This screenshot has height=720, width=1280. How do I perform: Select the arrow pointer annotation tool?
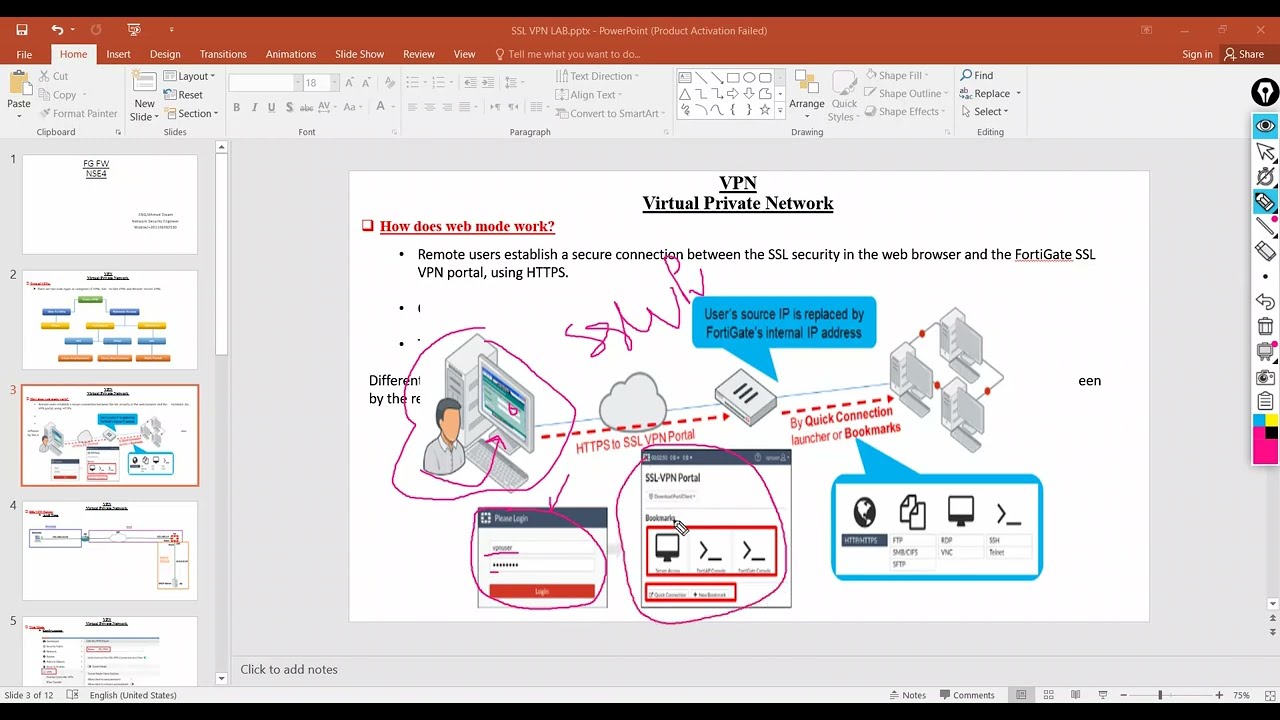point(1265,152)
